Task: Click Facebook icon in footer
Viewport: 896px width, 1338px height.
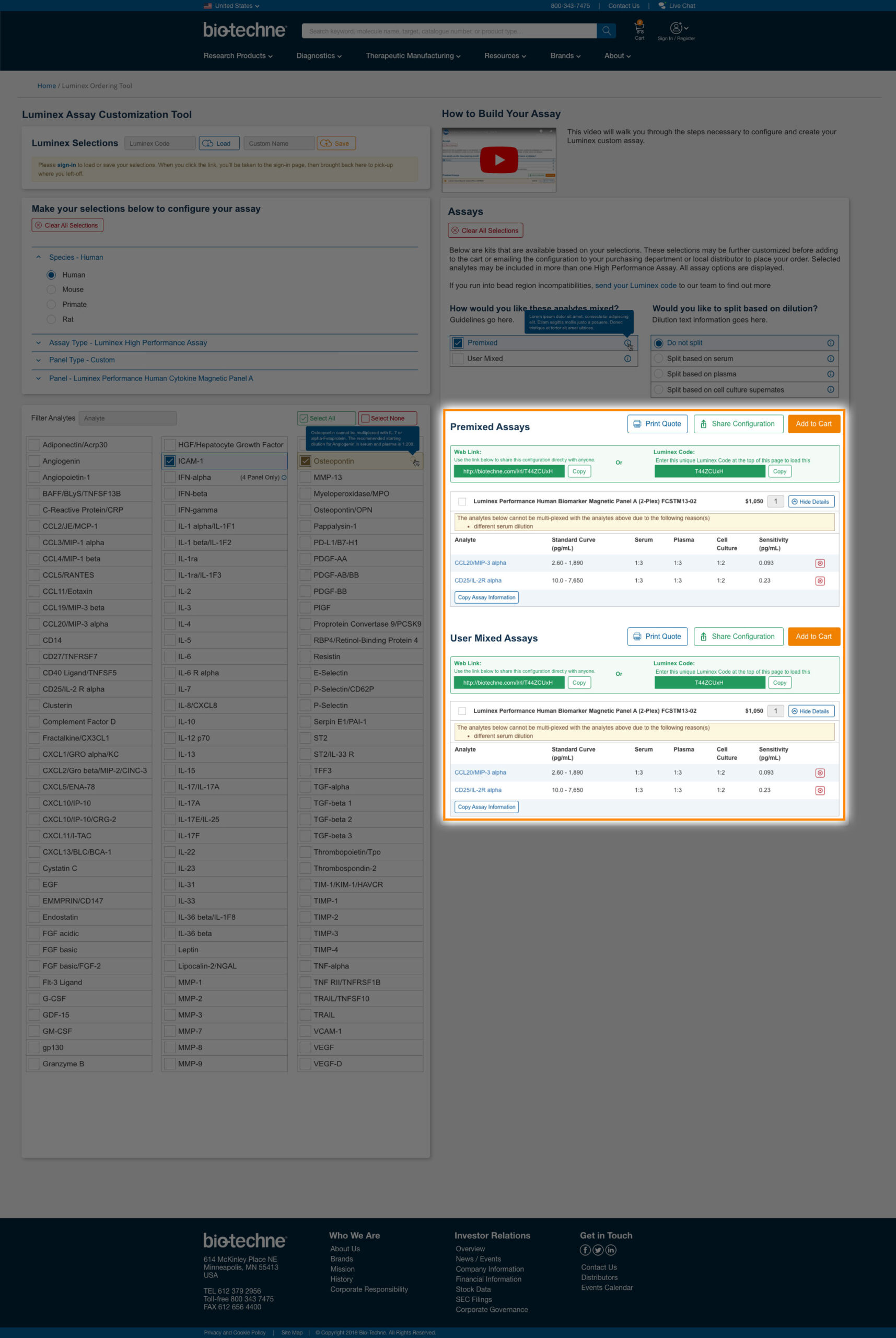Action: (x=585, y=1250)
